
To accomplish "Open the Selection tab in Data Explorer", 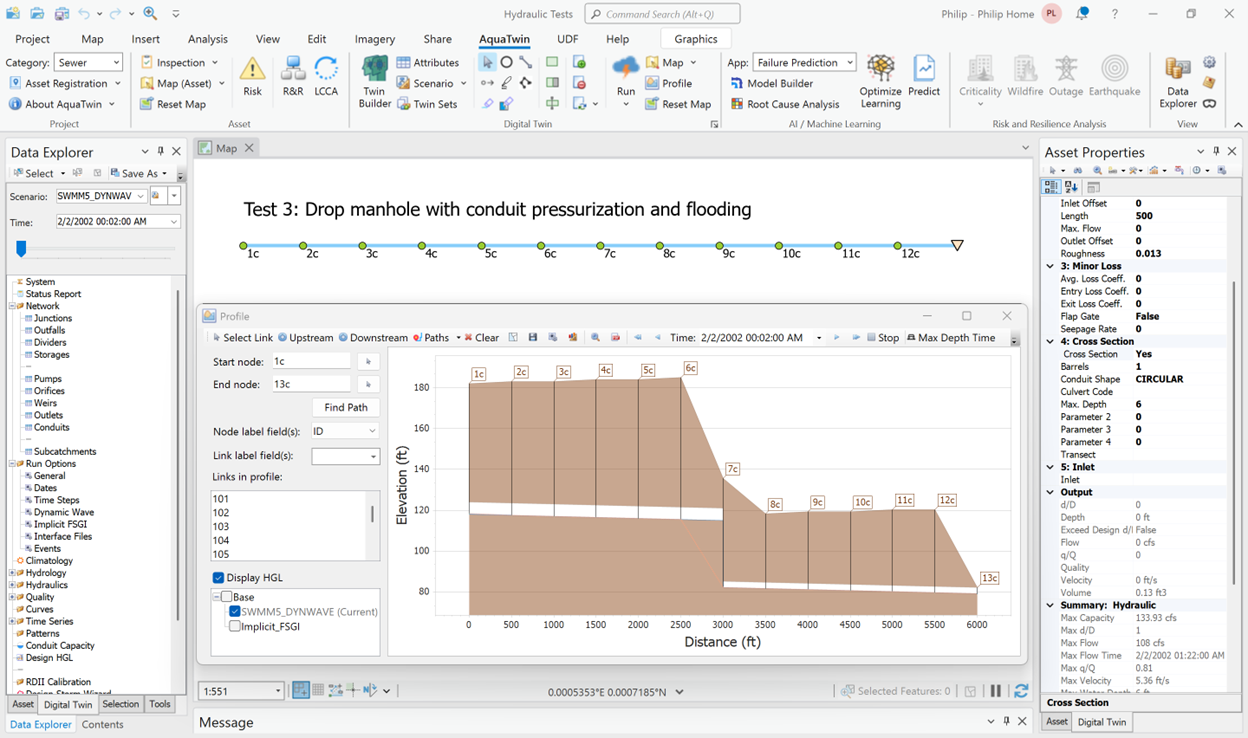I will 120,704.
